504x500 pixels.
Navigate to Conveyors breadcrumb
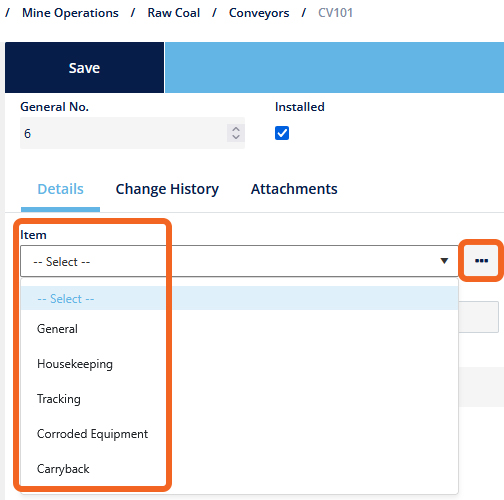[259, 13]
